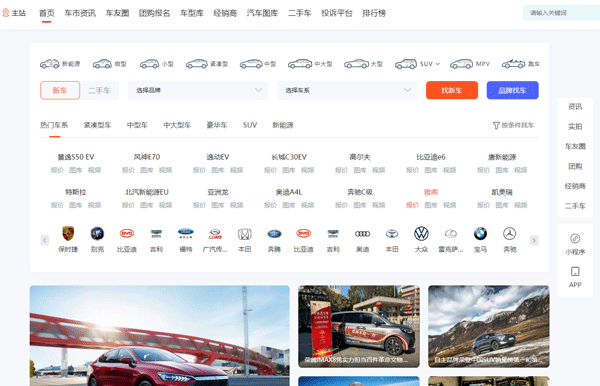
Task: Filter by 跑车 convertible car icon
Action: tap(514, 64)
